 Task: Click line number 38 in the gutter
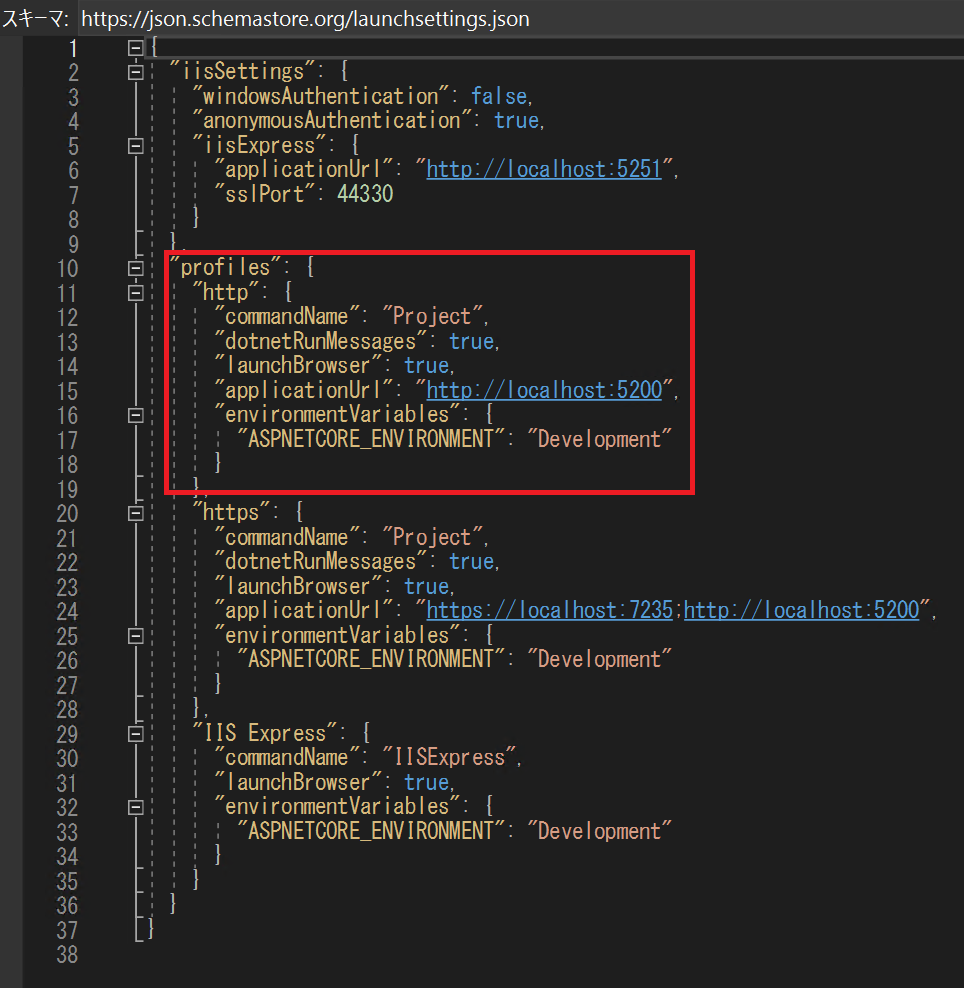(67, 955)
